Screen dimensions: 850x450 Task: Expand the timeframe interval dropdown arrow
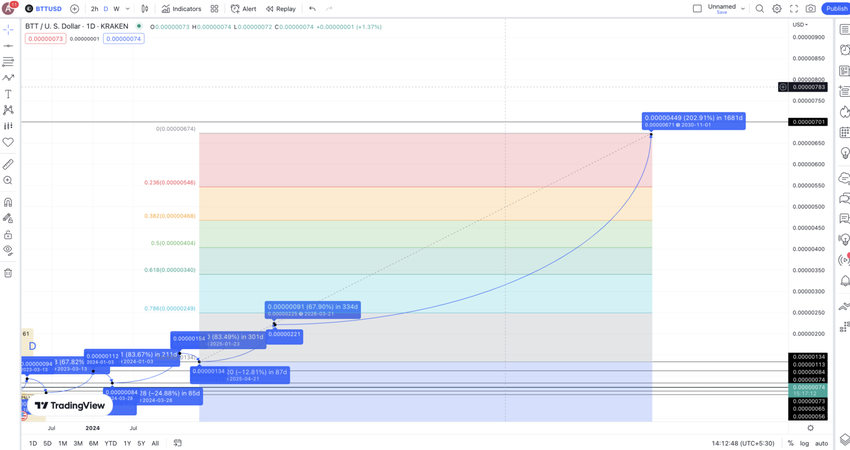pos(127,9)
